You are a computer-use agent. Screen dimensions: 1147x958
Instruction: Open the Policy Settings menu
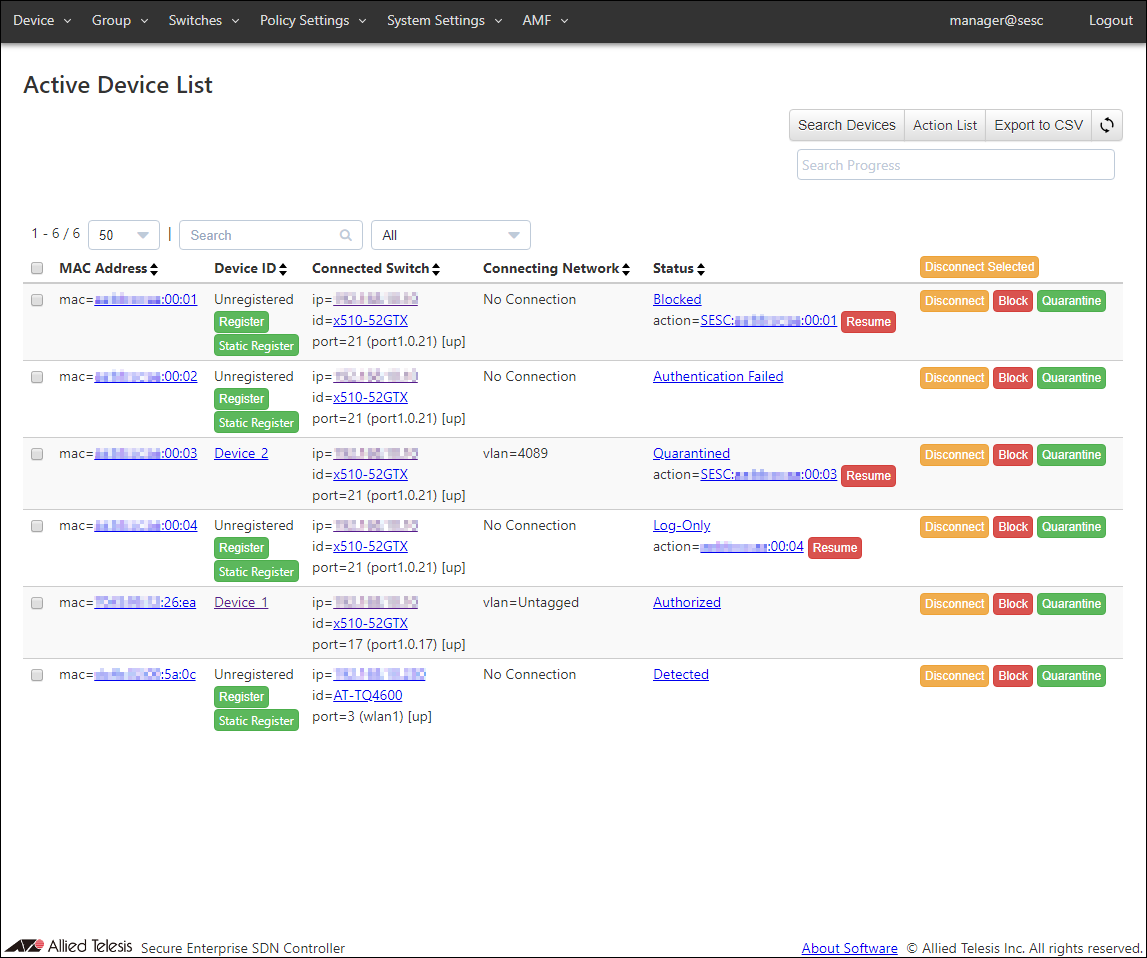(x=313, y=20)
